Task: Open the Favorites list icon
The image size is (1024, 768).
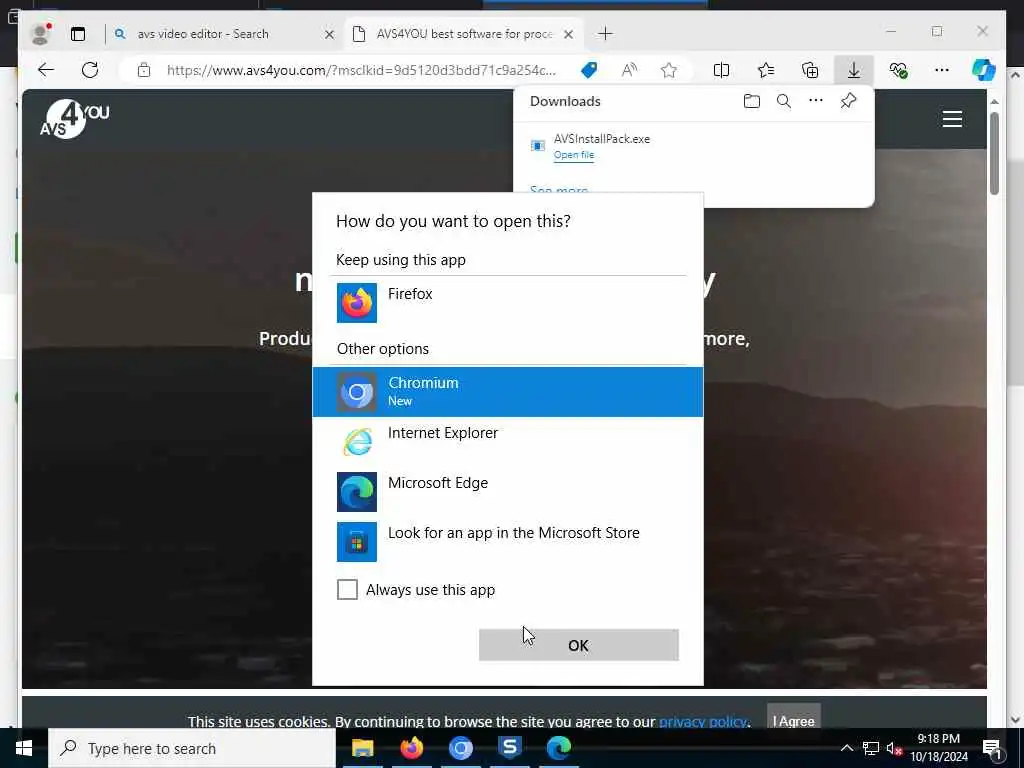Action: click(x=766, y=70)
